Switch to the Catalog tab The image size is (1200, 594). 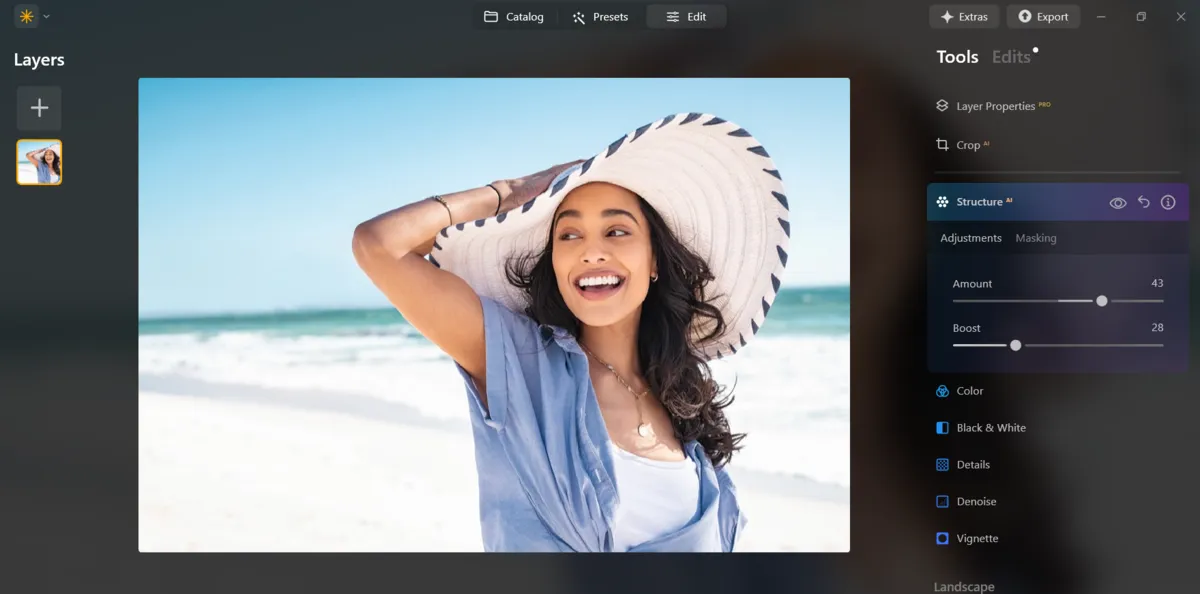tap(515, 16)
